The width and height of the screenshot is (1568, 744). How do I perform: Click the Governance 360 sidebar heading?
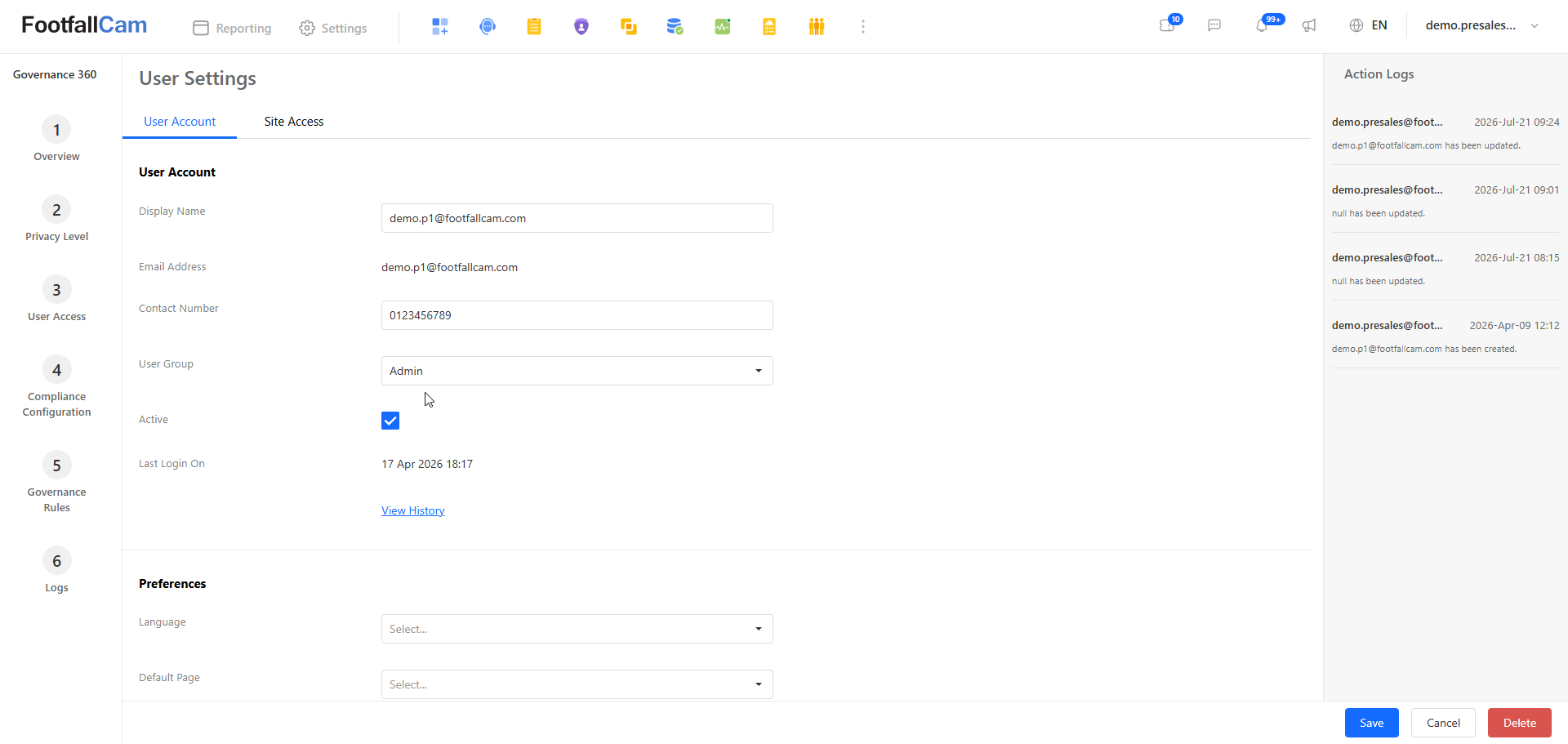point(55,74)
